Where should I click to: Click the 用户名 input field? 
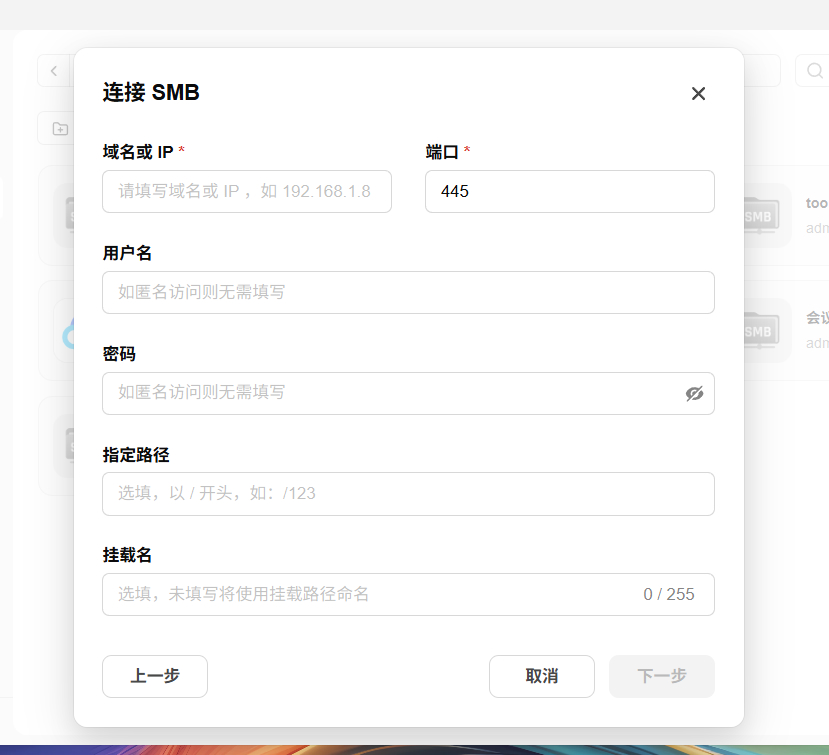click(409, 292)
